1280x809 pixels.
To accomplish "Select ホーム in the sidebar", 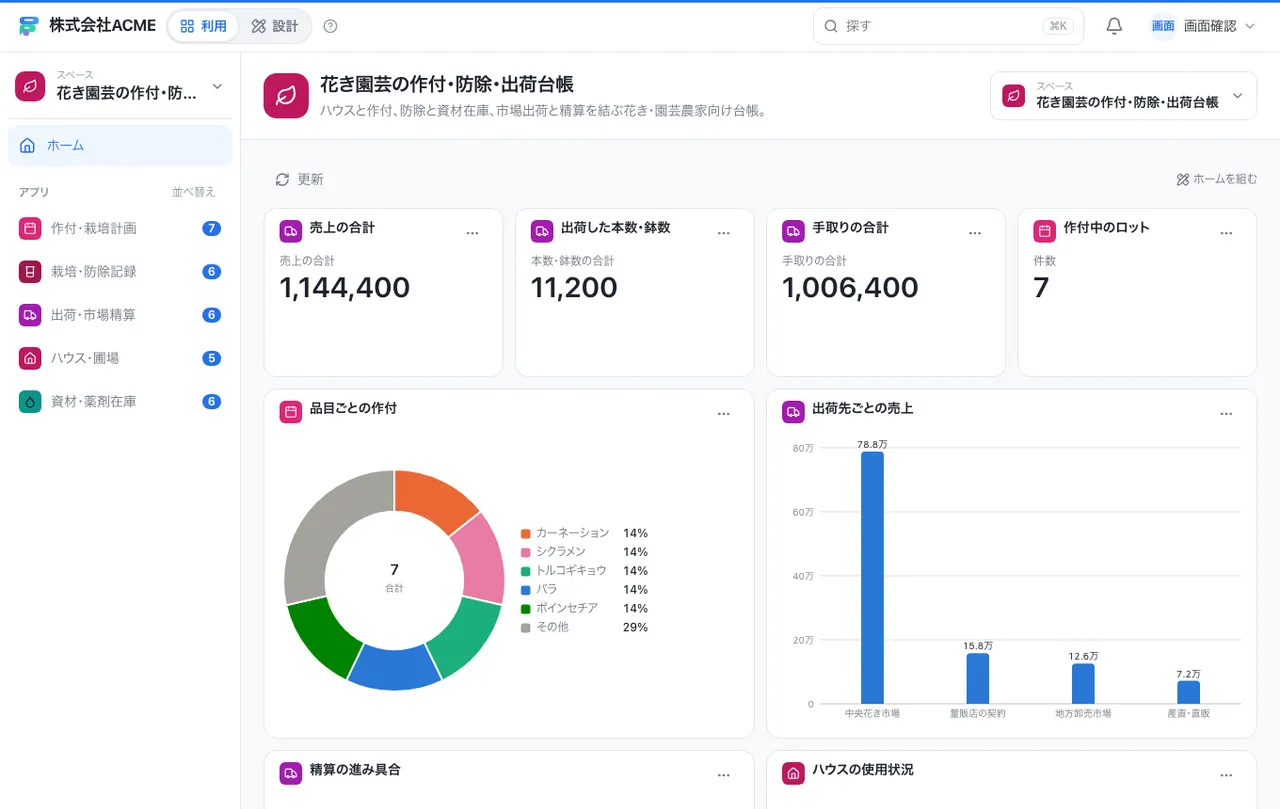I will [x=120, y=145].
